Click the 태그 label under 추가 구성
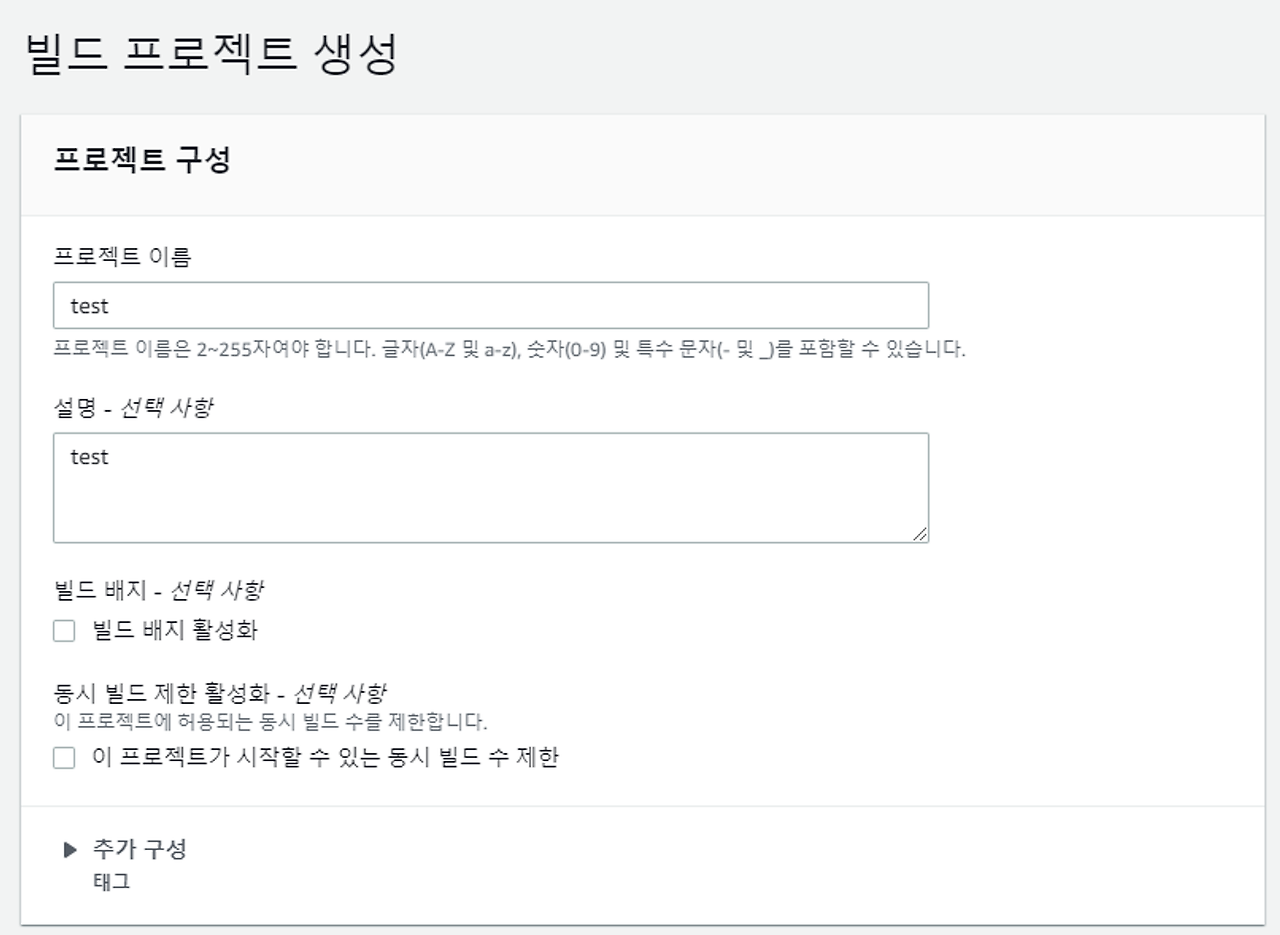Screen dimensions: 1280x935 click(x=110, y=881)
